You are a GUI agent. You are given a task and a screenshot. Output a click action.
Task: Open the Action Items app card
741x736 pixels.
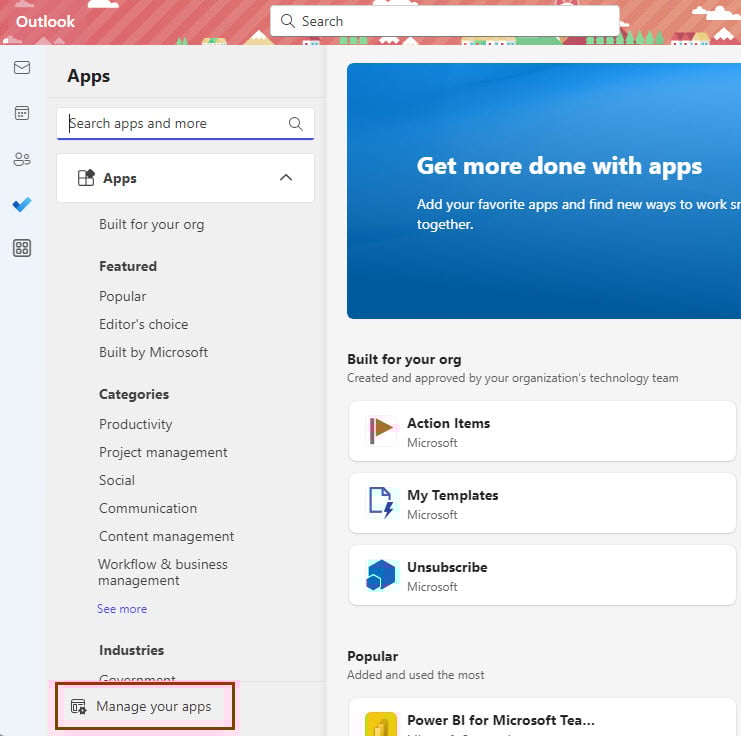coord(542,431)
